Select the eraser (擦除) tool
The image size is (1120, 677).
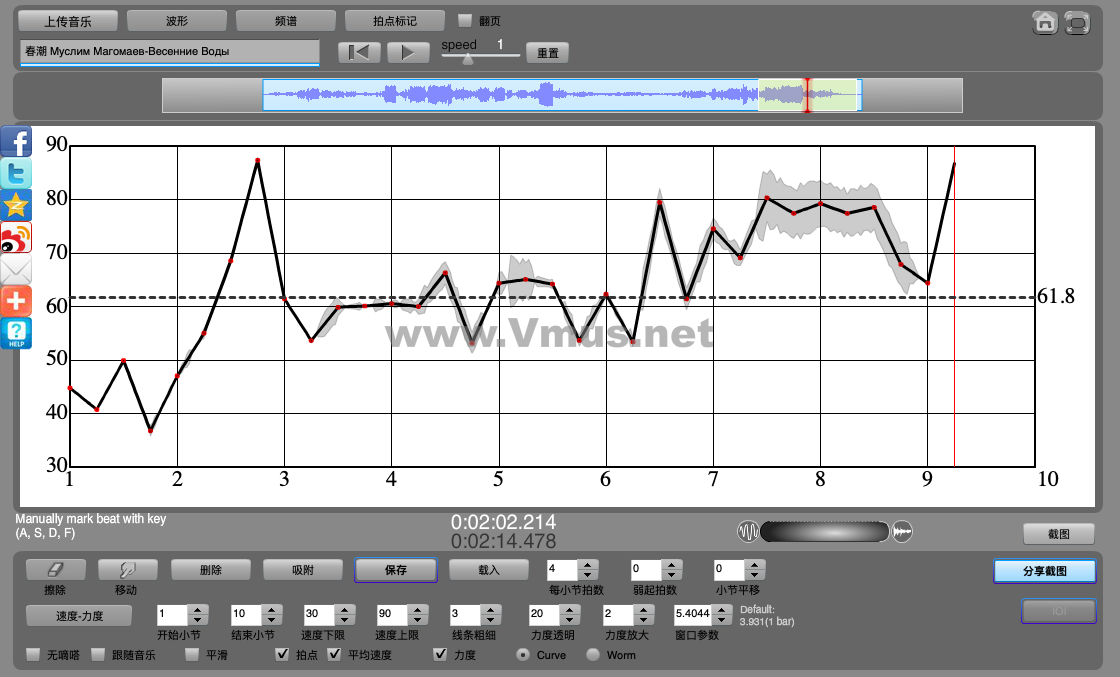(55, 570)
